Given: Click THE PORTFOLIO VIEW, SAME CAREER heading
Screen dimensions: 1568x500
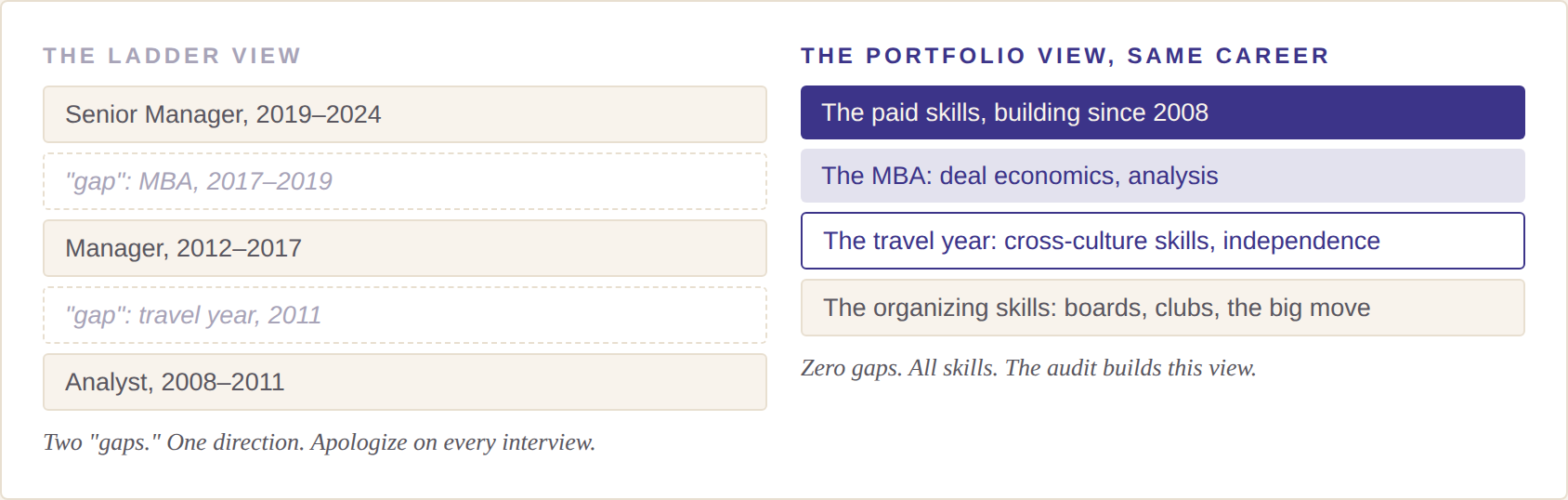Looking at the screenshot, I should [x=1065, y=56].
